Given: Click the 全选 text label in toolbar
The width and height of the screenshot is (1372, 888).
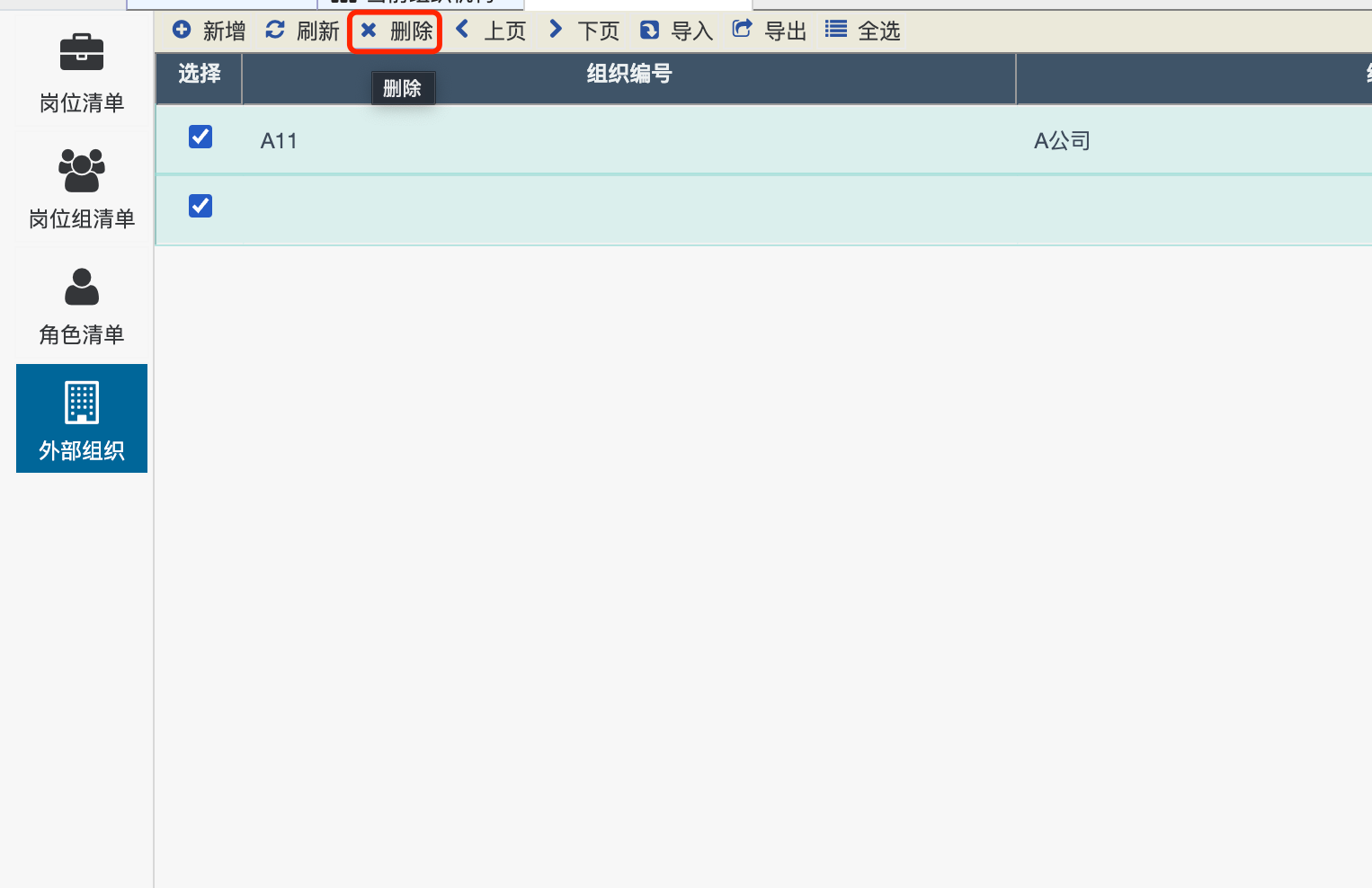Looking at the screenshot, I should 878,31.
